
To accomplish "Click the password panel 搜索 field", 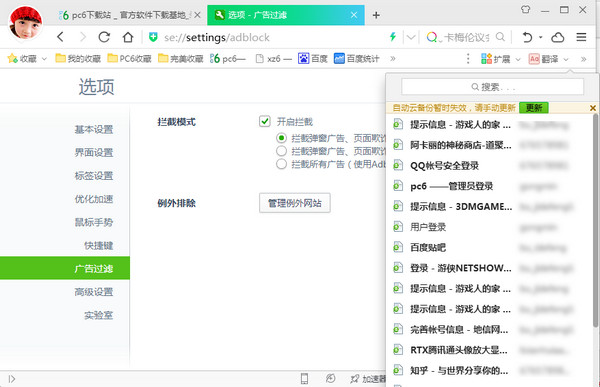I will [x=492, y=87].
